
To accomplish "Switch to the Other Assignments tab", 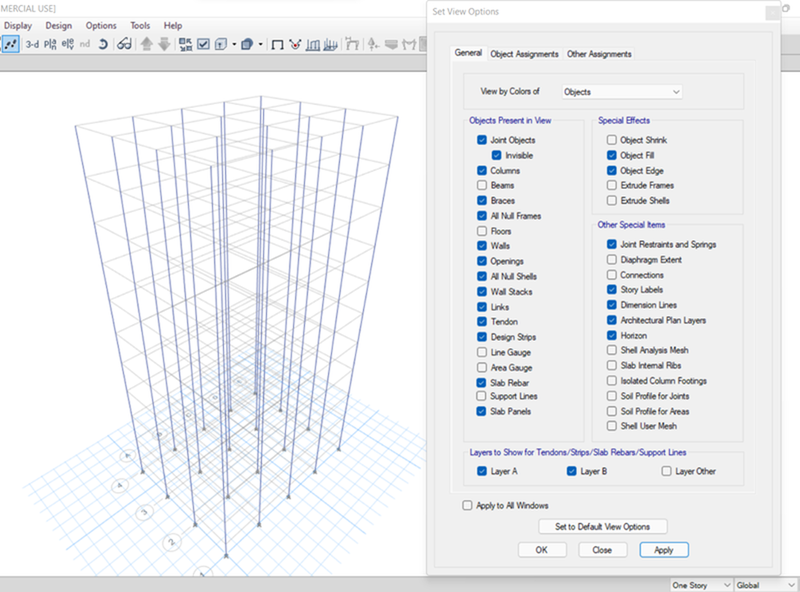I will (x=599, y=54).
